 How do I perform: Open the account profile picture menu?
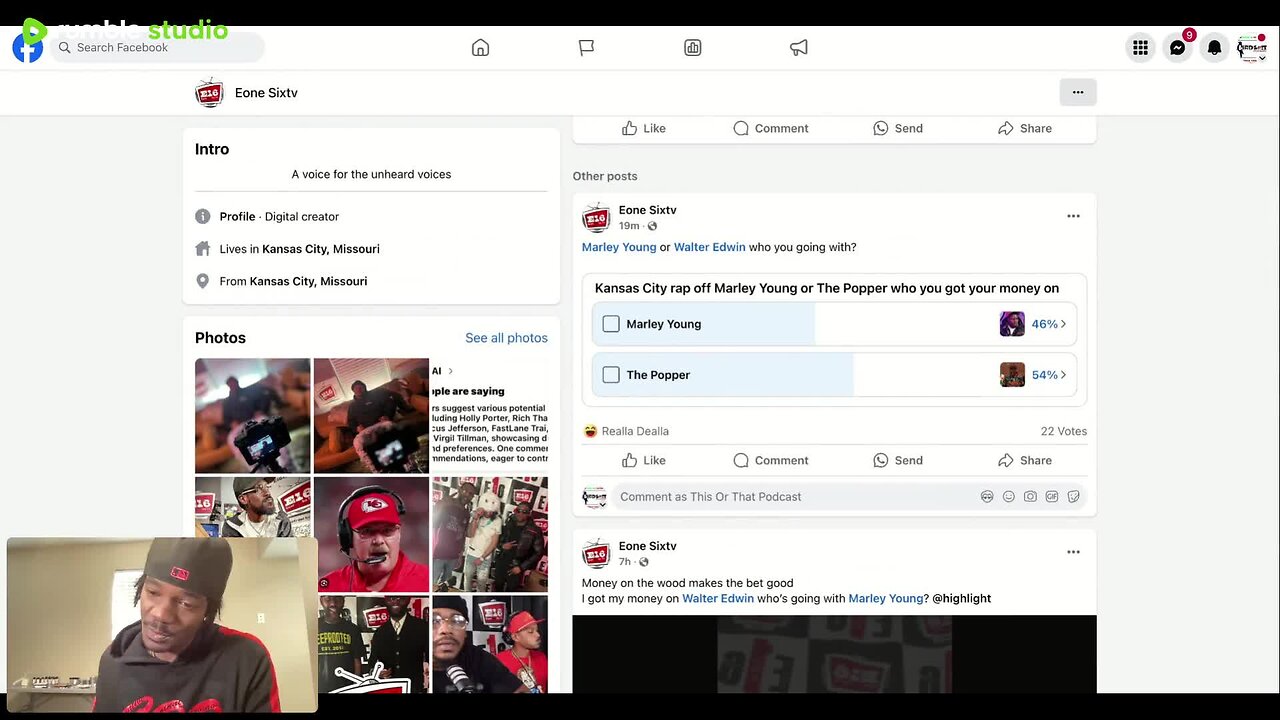click(1252, 48)
